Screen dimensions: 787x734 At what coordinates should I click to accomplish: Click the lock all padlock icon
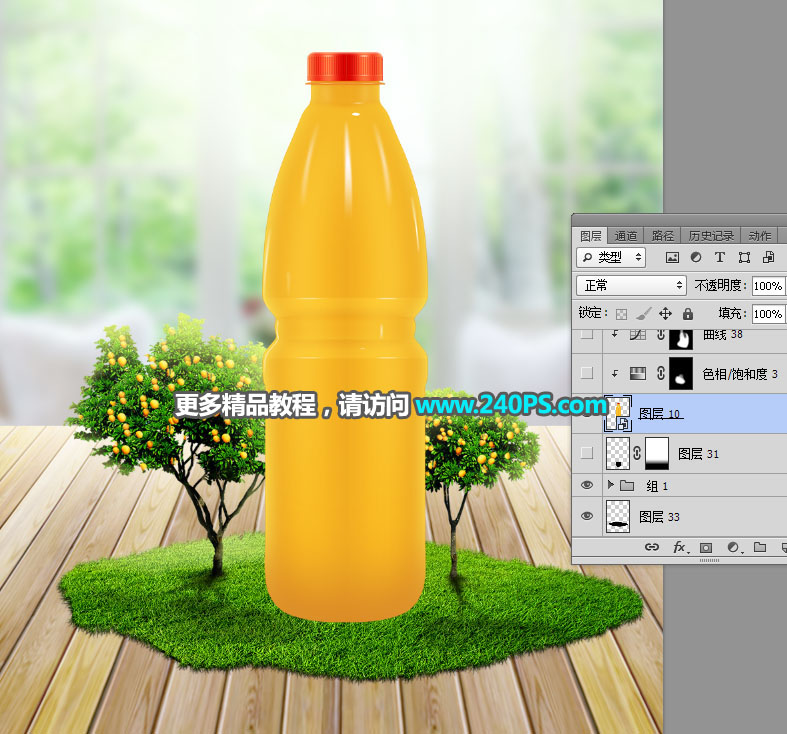coord(687,314)
